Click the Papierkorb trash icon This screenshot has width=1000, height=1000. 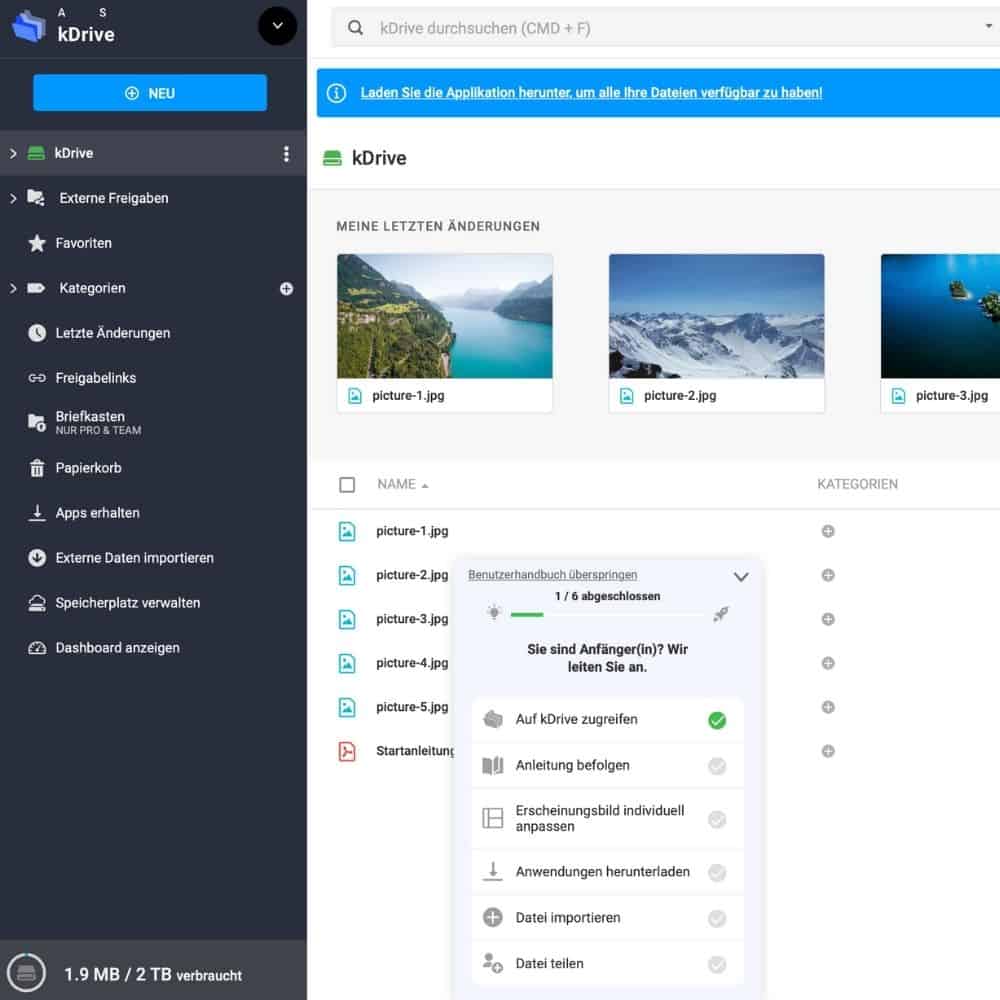37,468
